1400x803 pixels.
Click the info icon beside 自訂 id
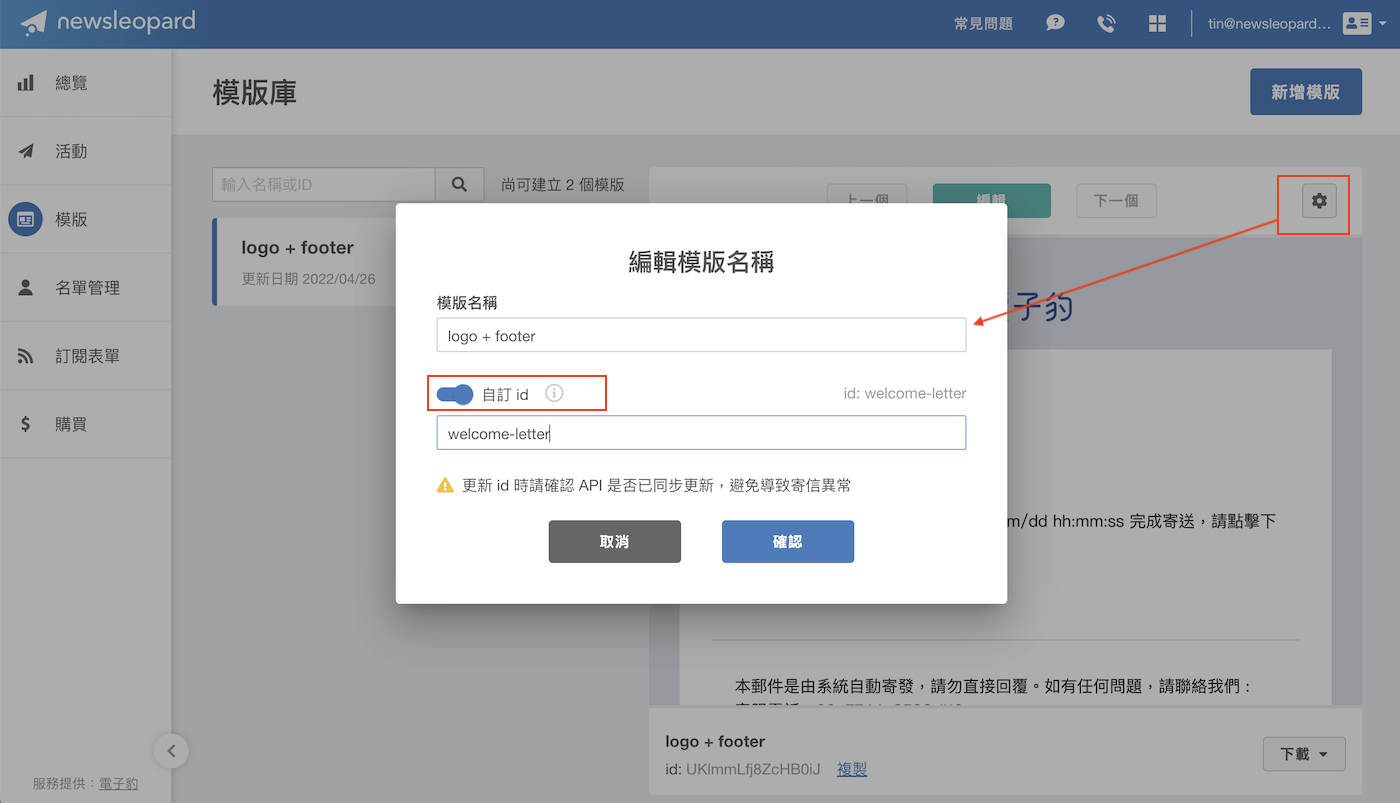(x=554, y=393)
